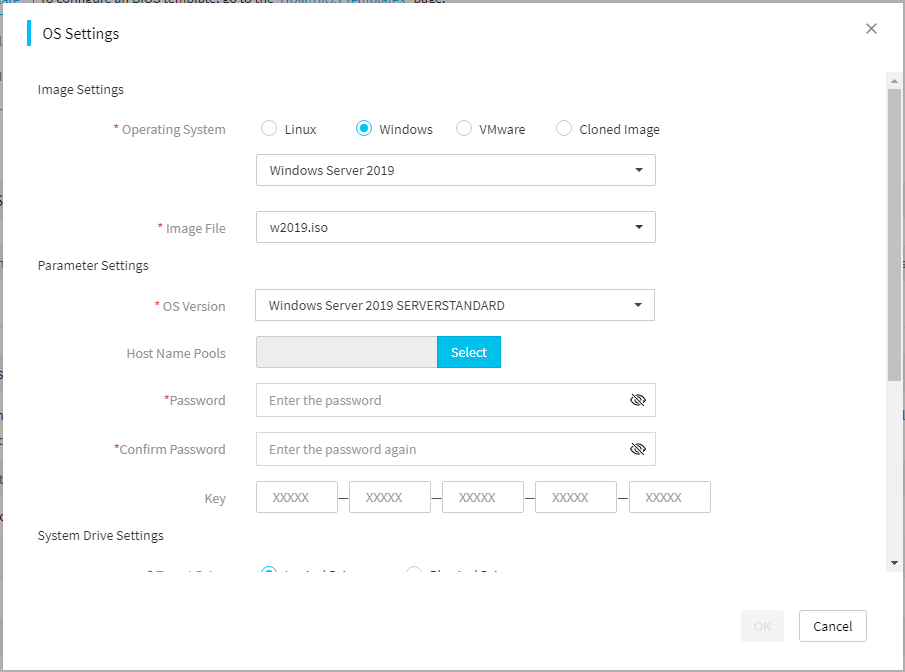The image size is (905, 672).
Task: Click the first Key segment field
Action: tap(297, 497)
